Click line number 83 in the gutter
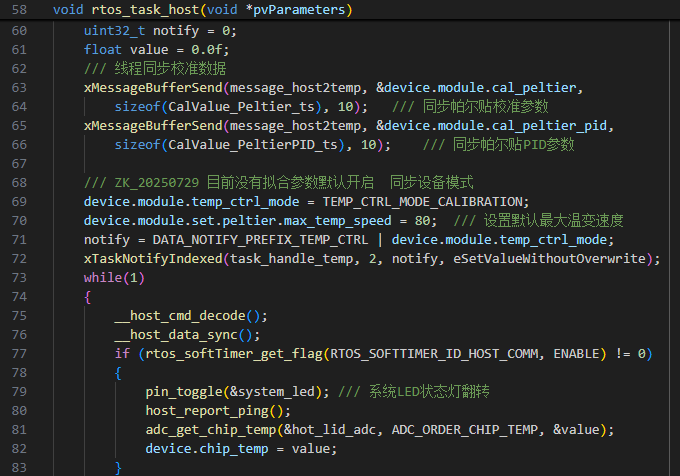Viewport: 680px width, 476px height. 19,468
